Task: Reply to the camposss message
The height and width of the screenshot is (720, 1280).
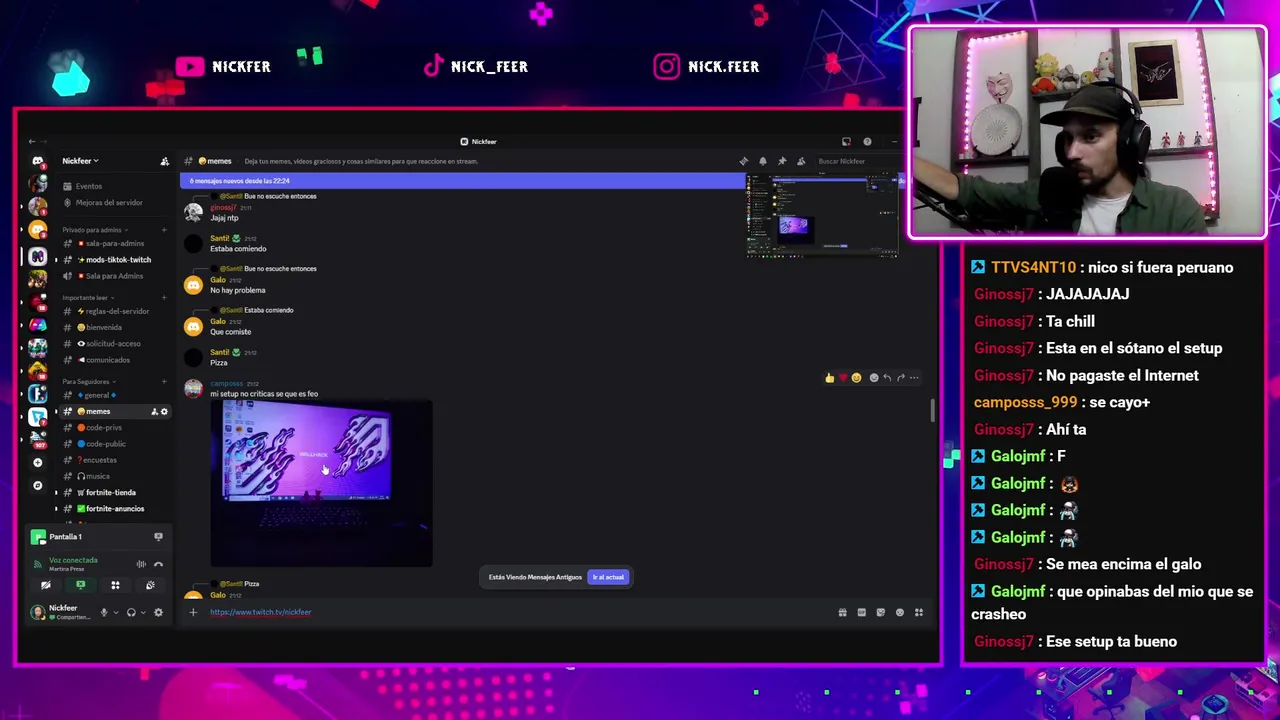Action: point(887,378)
